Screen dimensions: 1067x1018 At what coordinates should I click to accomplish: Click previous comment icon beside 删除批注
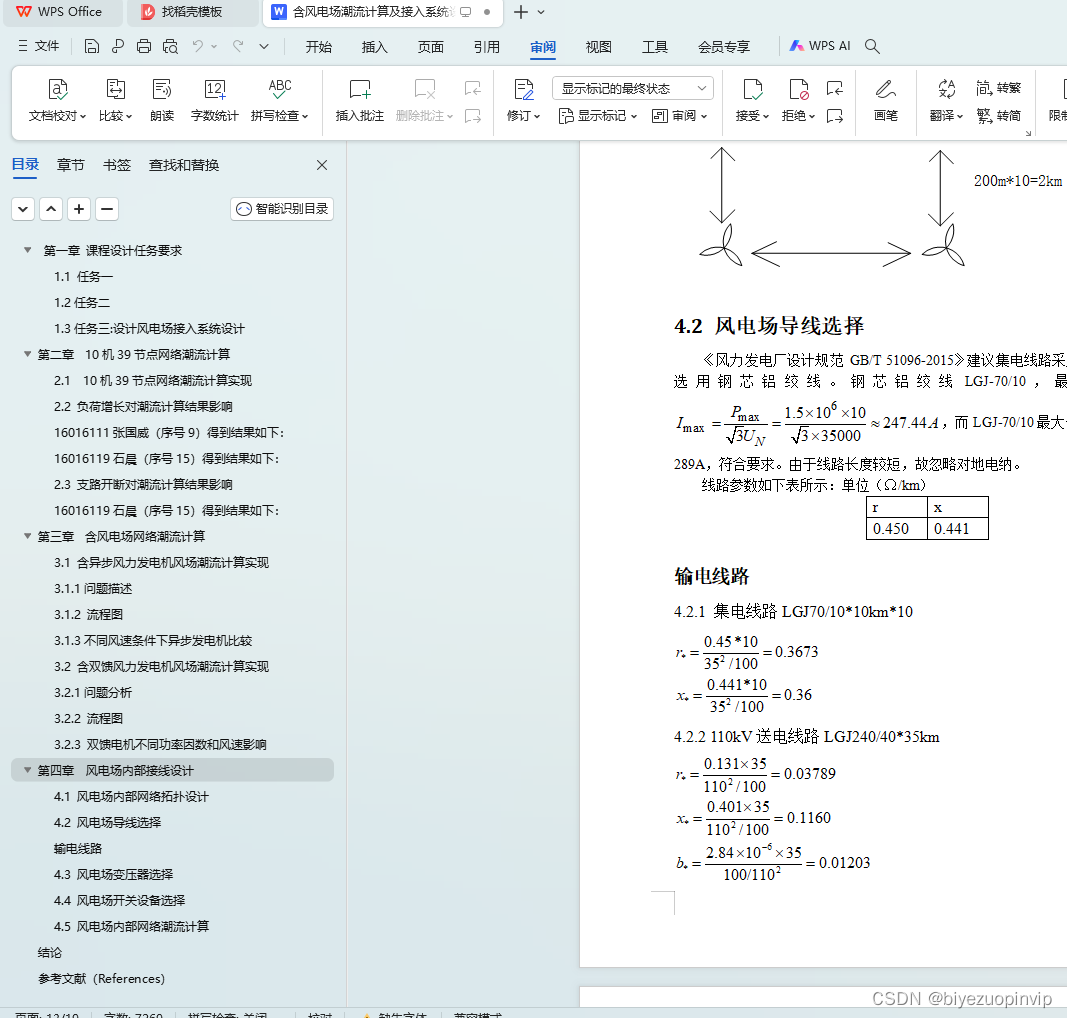tap(473, 88)
